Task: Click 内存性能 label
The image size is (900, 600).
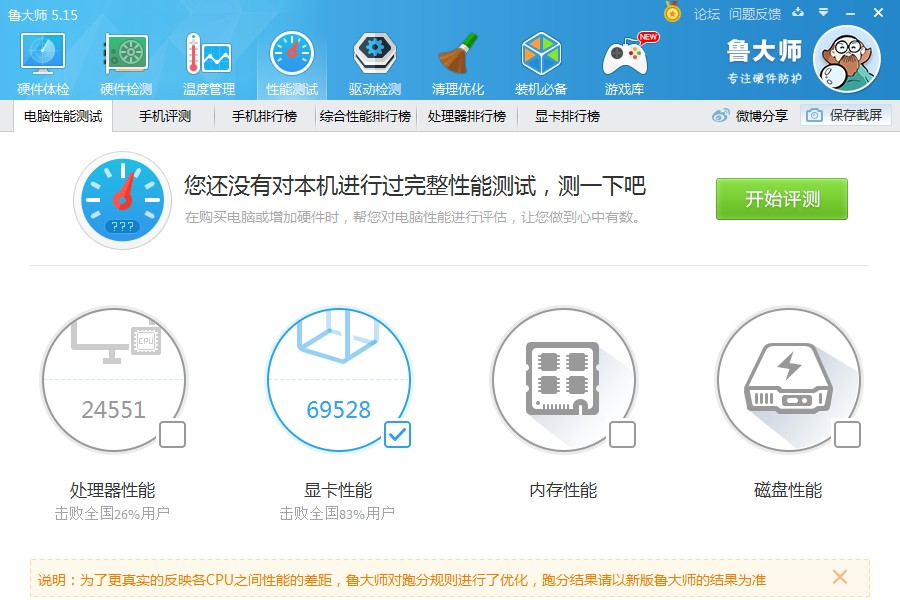Action: (563, 490)
